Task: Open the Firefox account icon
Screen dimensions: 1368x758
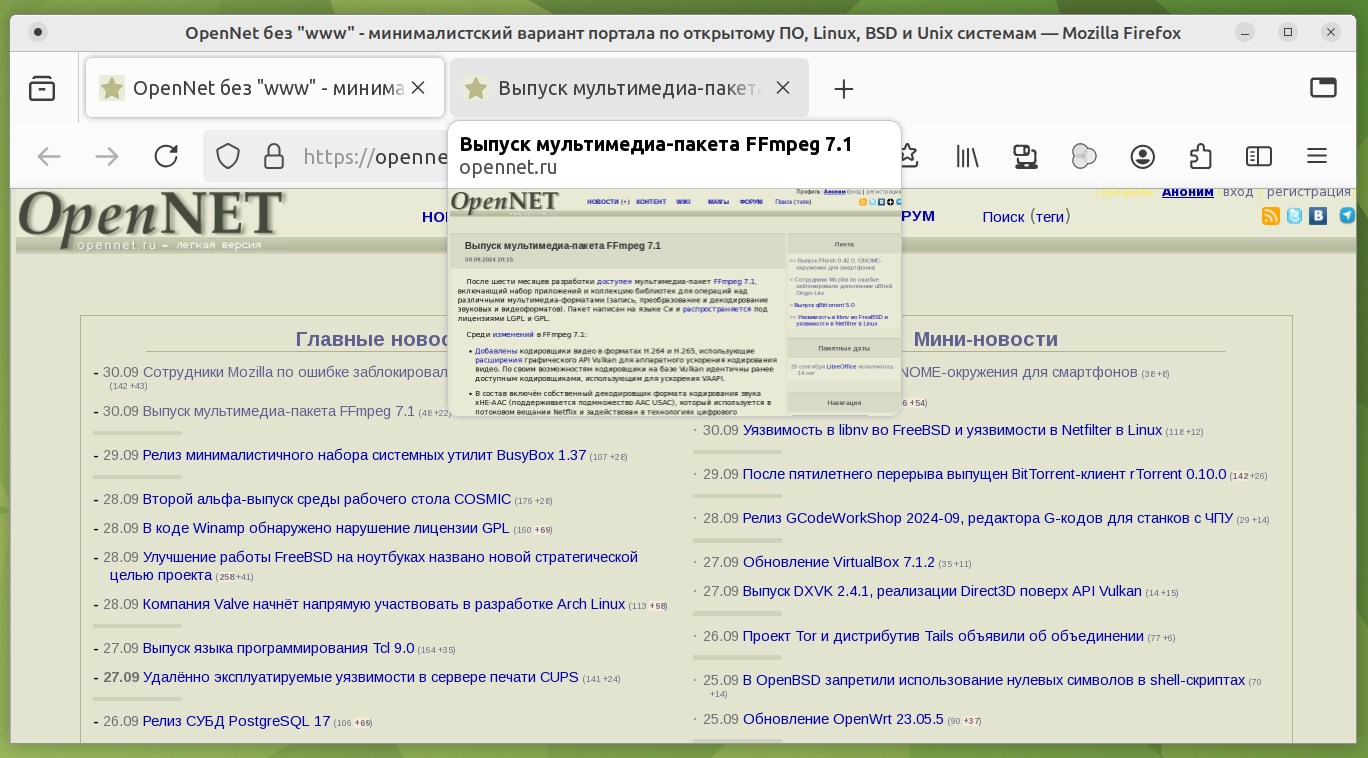Action: click(x=1143, y=156)
